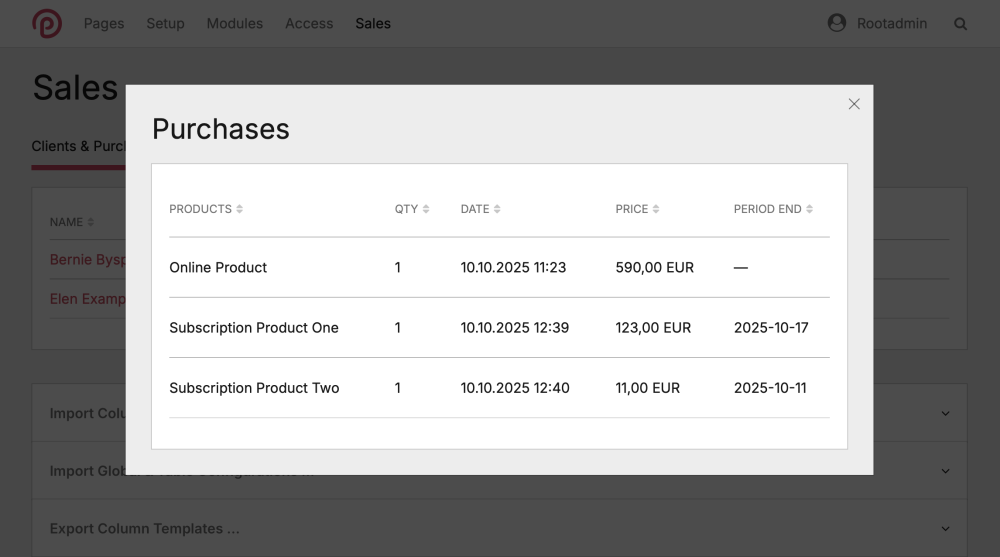Open the search magnifier icon
Image resolution: width=1000 pixels, height=557 pixels.
[x=960, y=24]
